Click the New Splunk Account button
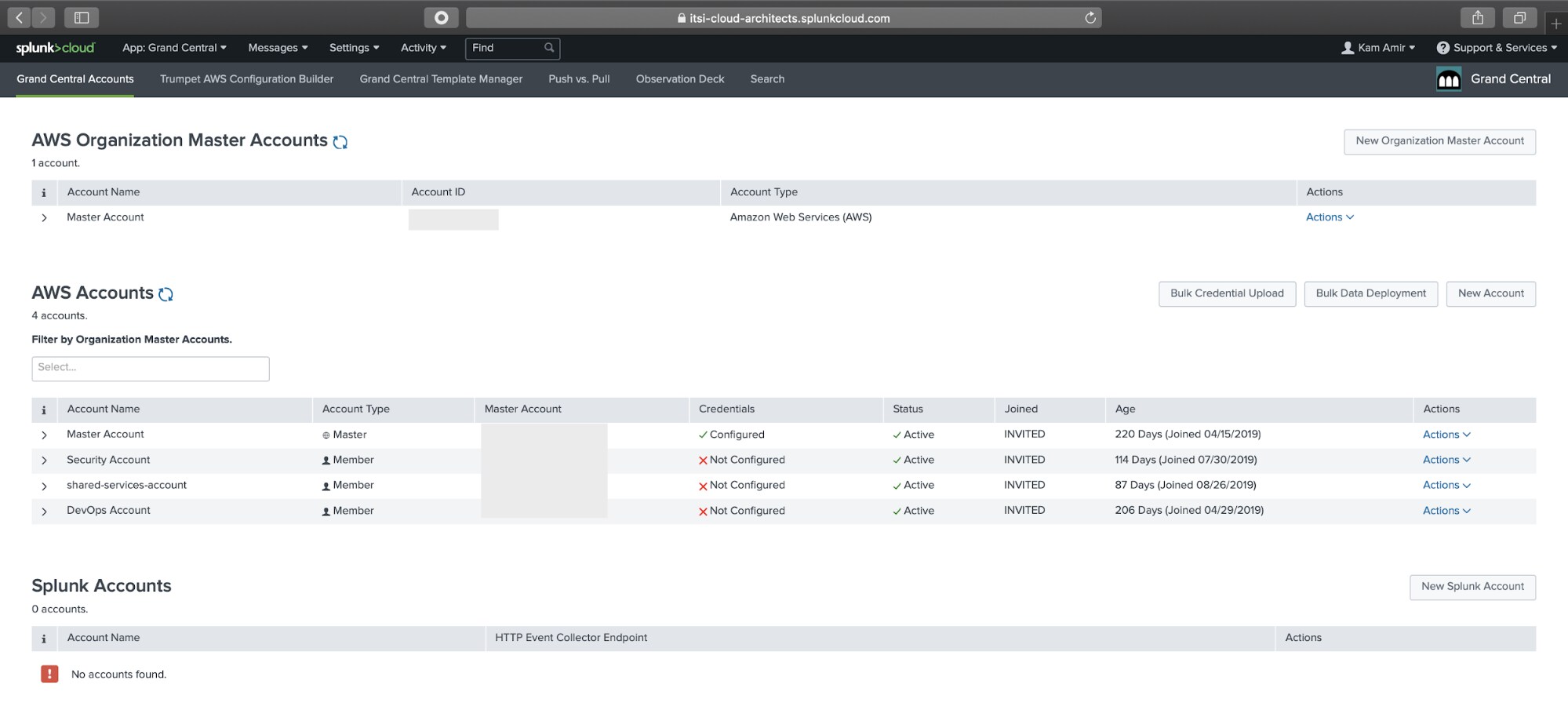 pos(1472,587)
